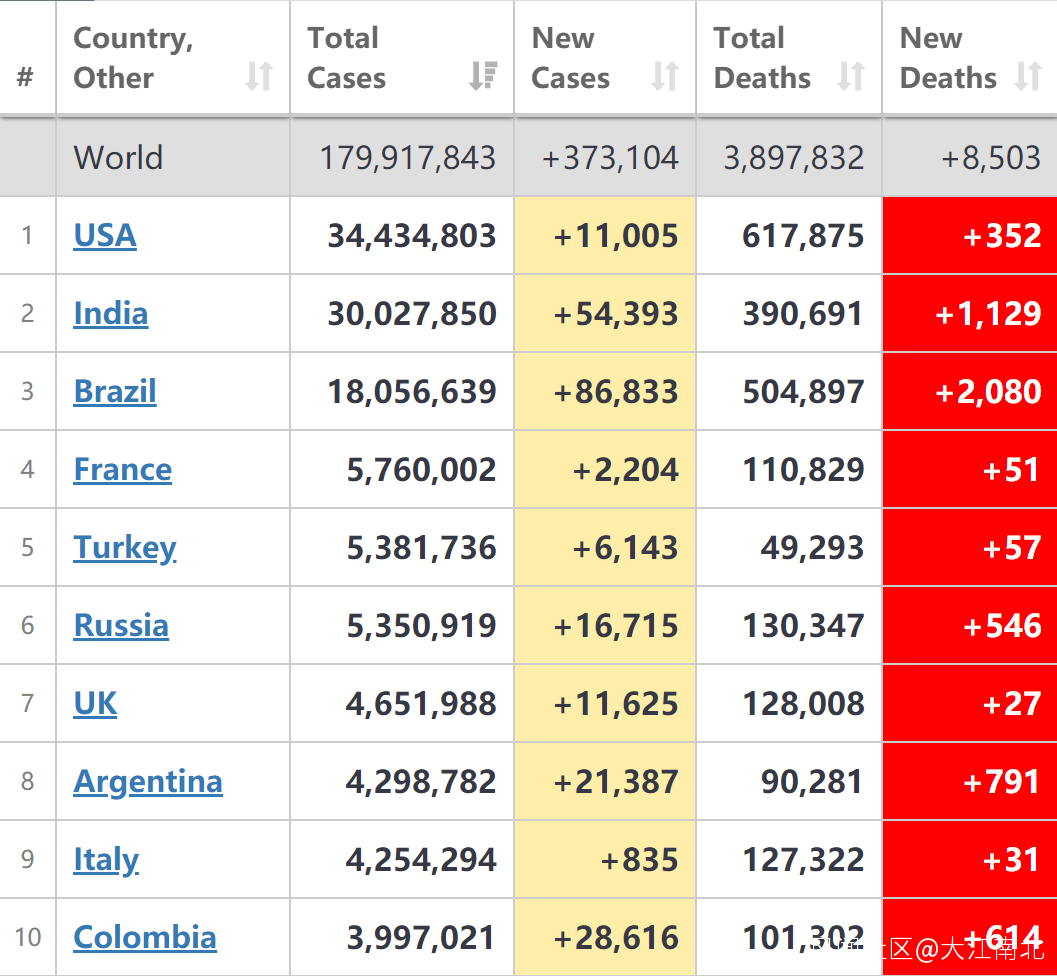Image resolution: width=1057 pixels, height=976 pixels.
Task: Open the Colombia link
Action: [x=145, y=938]
